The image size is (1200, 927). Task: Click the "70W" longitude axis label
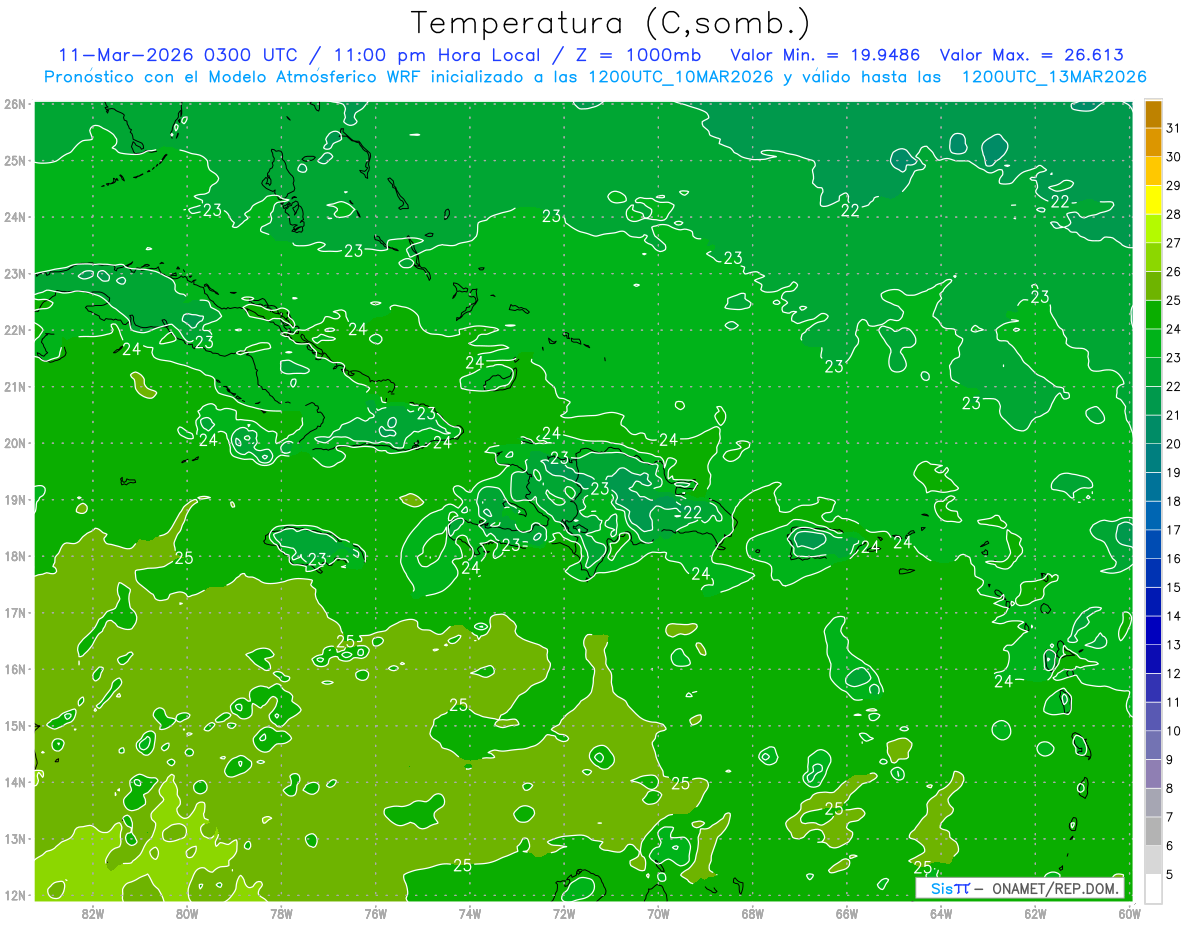point(658,913)
